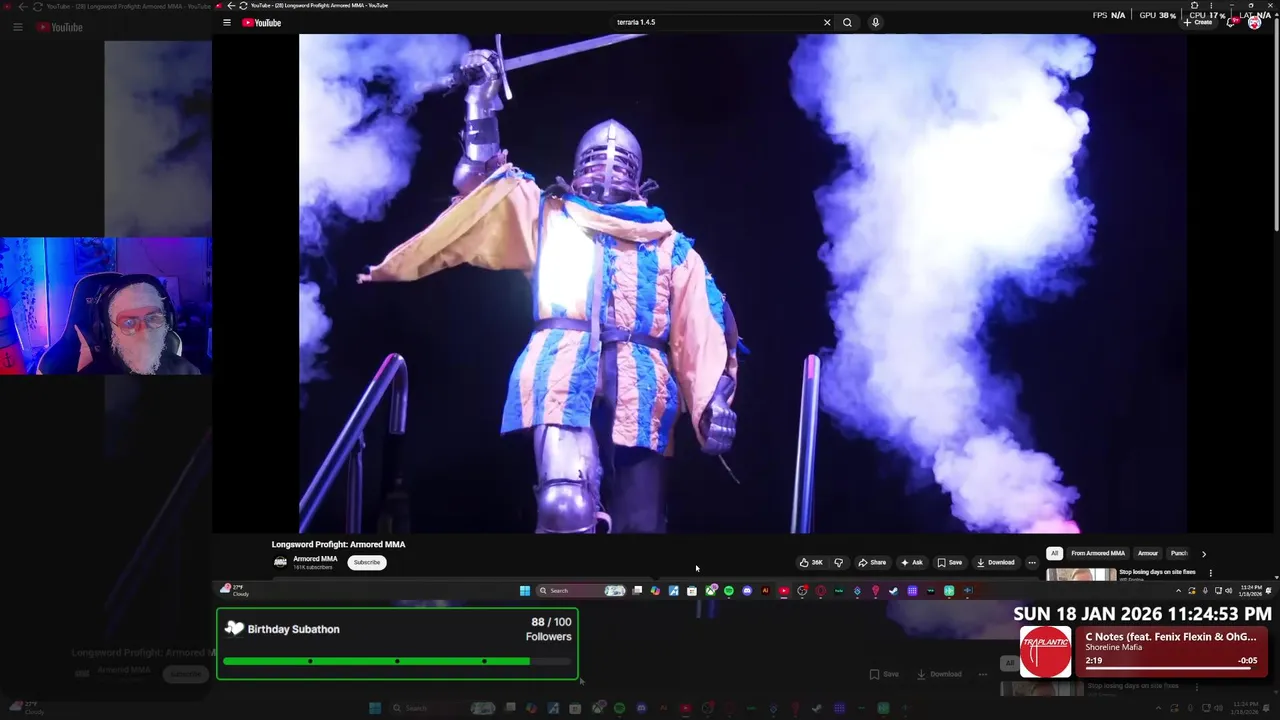
Task: Select the 'From Armored MMA' chip
Action: (x=1098, y=553)
